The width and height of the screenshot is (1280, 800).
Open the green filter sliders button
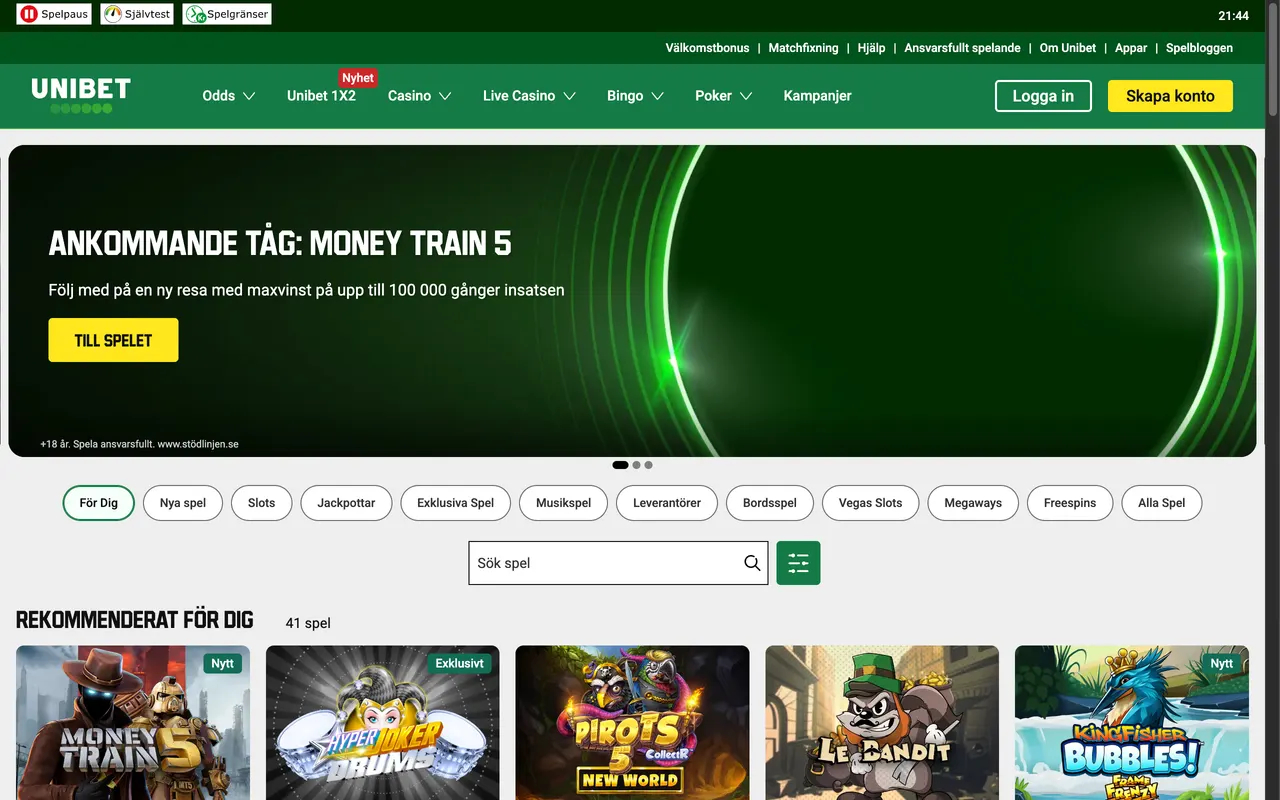click(798, 563)
